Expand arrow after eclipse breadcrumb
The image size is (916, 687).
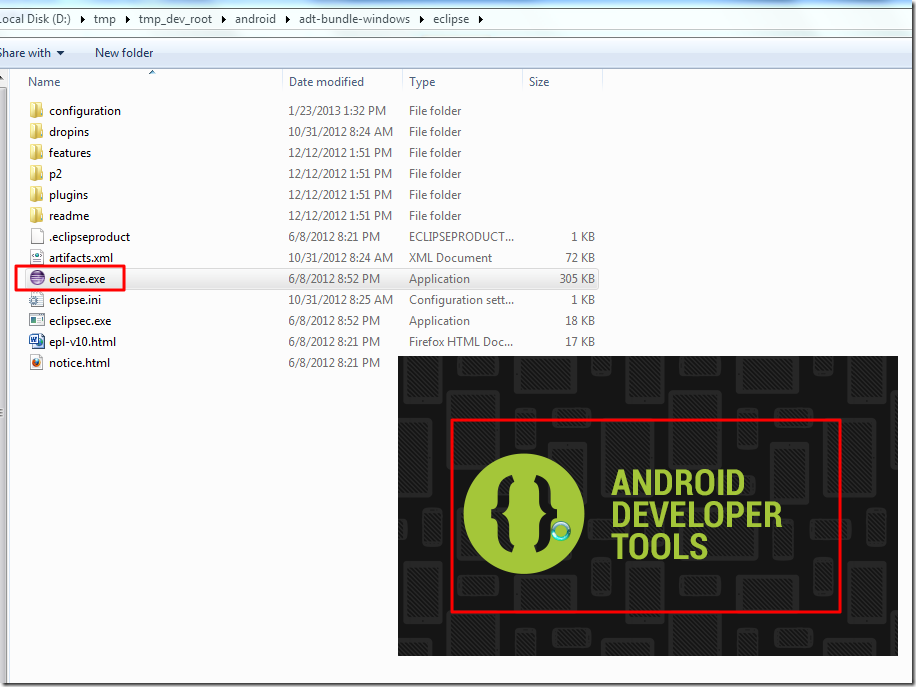(x=481, y=19)
